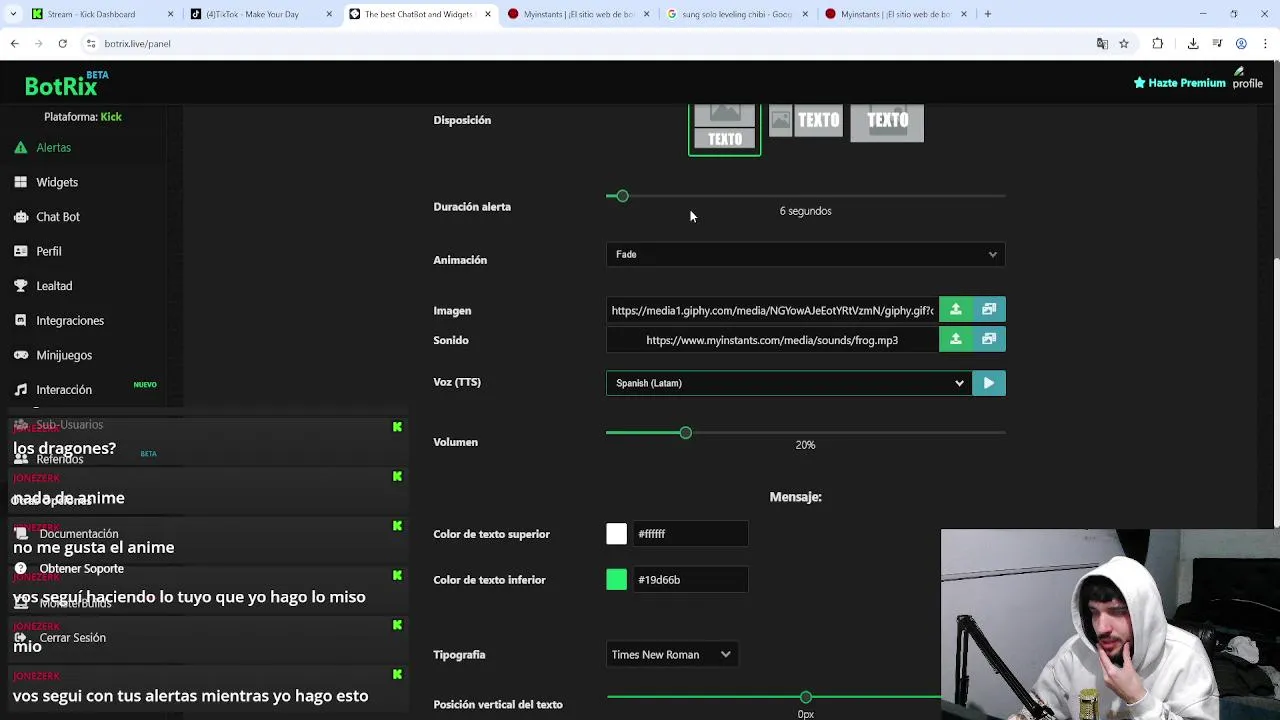Open the Interacción sidebar section
Viewport: 1280px width, 720px height.
(x=64, y=390)
